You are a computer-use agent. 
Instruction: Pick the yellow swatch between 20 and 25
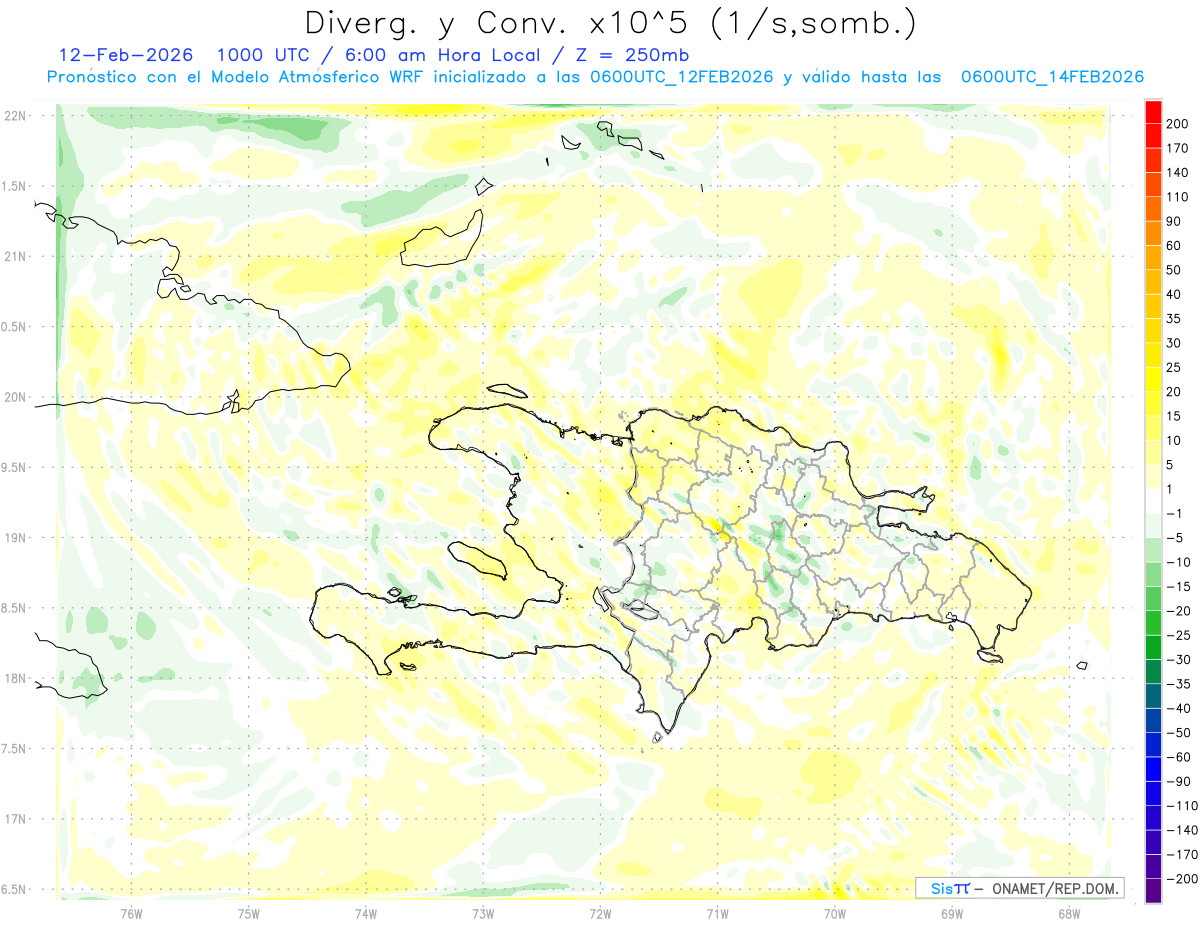[1154, 379]
